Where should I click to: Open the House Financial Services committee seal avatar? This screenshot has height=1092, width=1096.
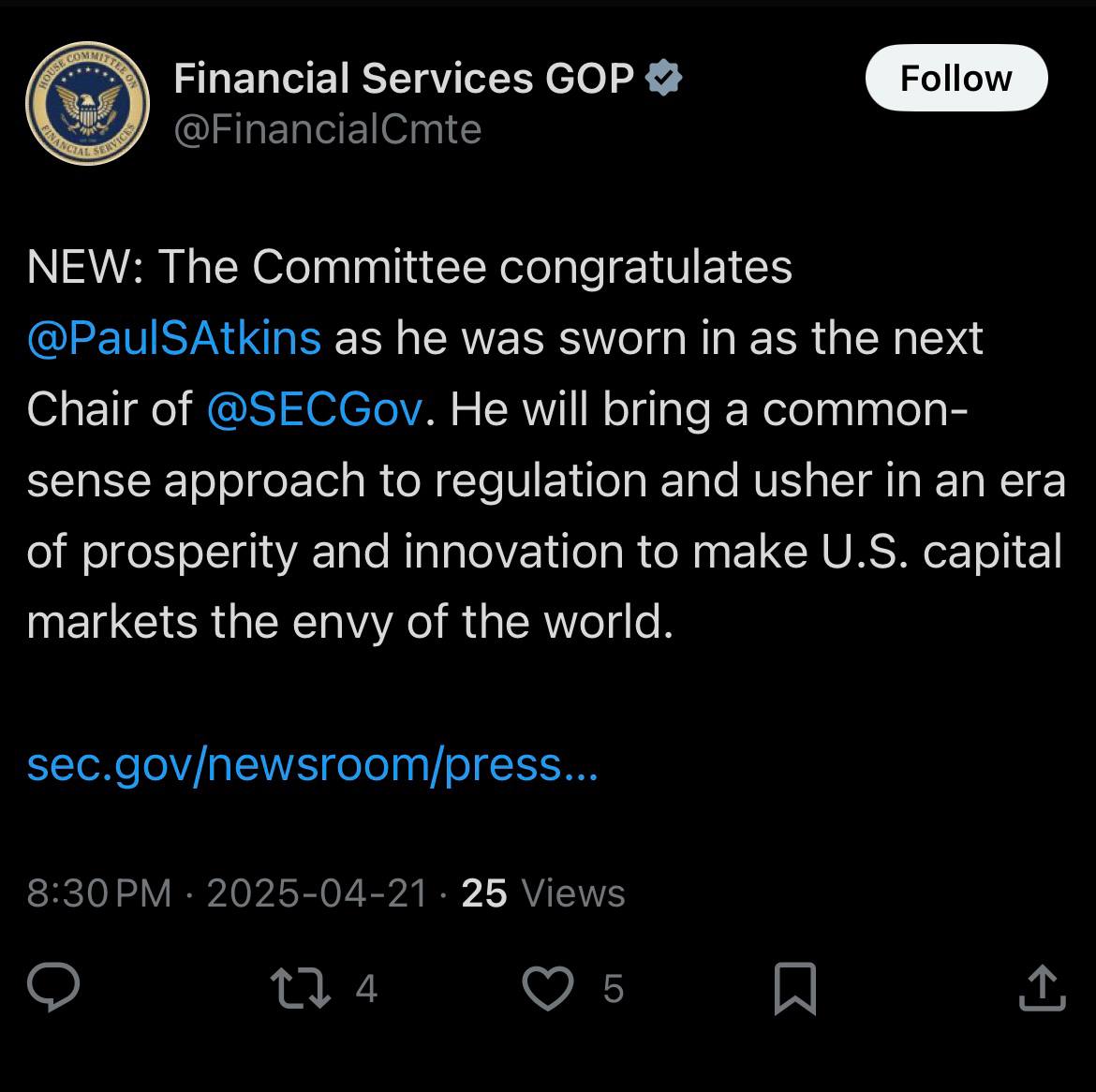click(x=87, y=103)
